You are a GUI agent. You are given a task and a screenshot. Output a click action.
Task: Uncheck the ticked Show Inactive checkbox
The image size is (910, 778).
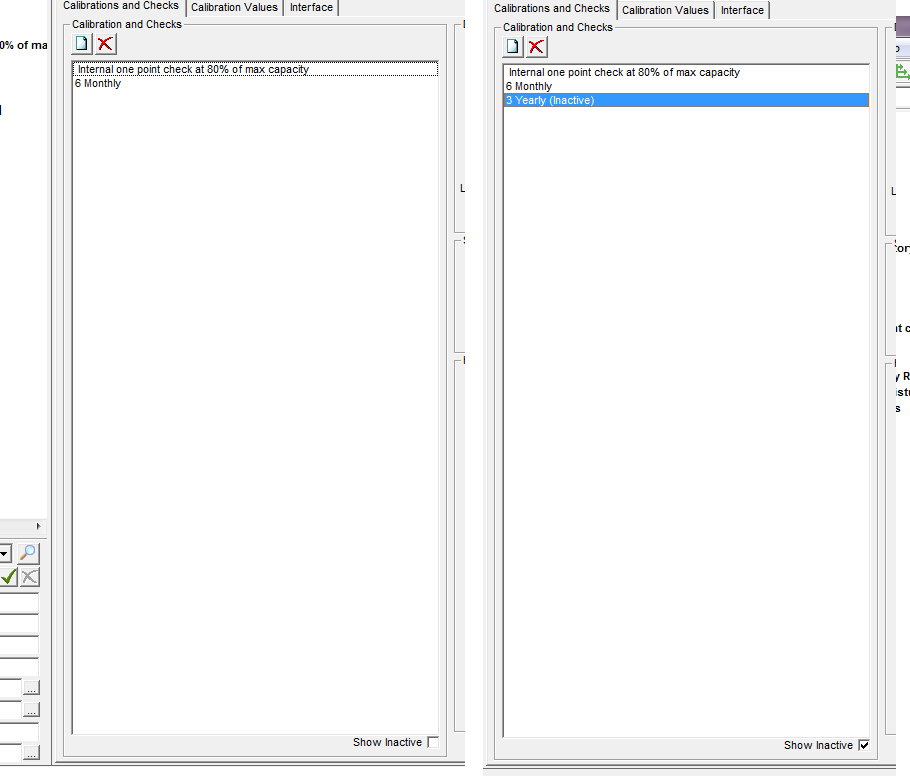tap(864, 745)
